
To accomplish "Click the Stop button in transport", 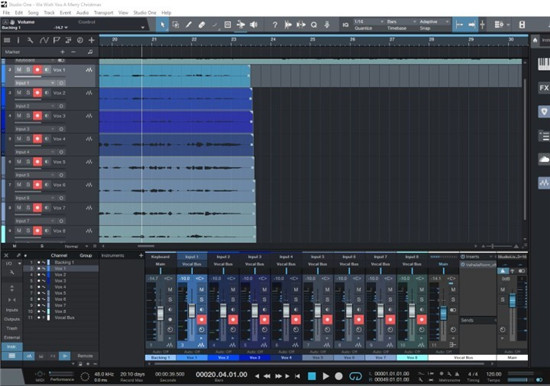I will (311, 376).
